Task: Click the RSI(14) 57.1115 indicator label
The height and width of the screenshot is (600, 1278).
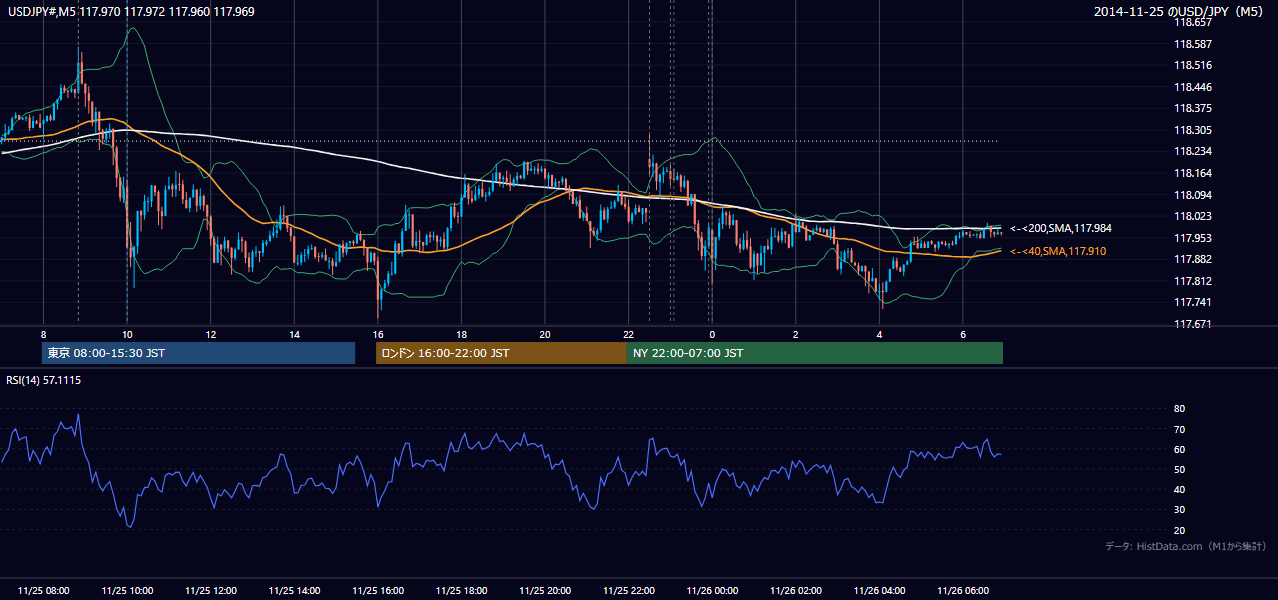Action: coord(43,380)
